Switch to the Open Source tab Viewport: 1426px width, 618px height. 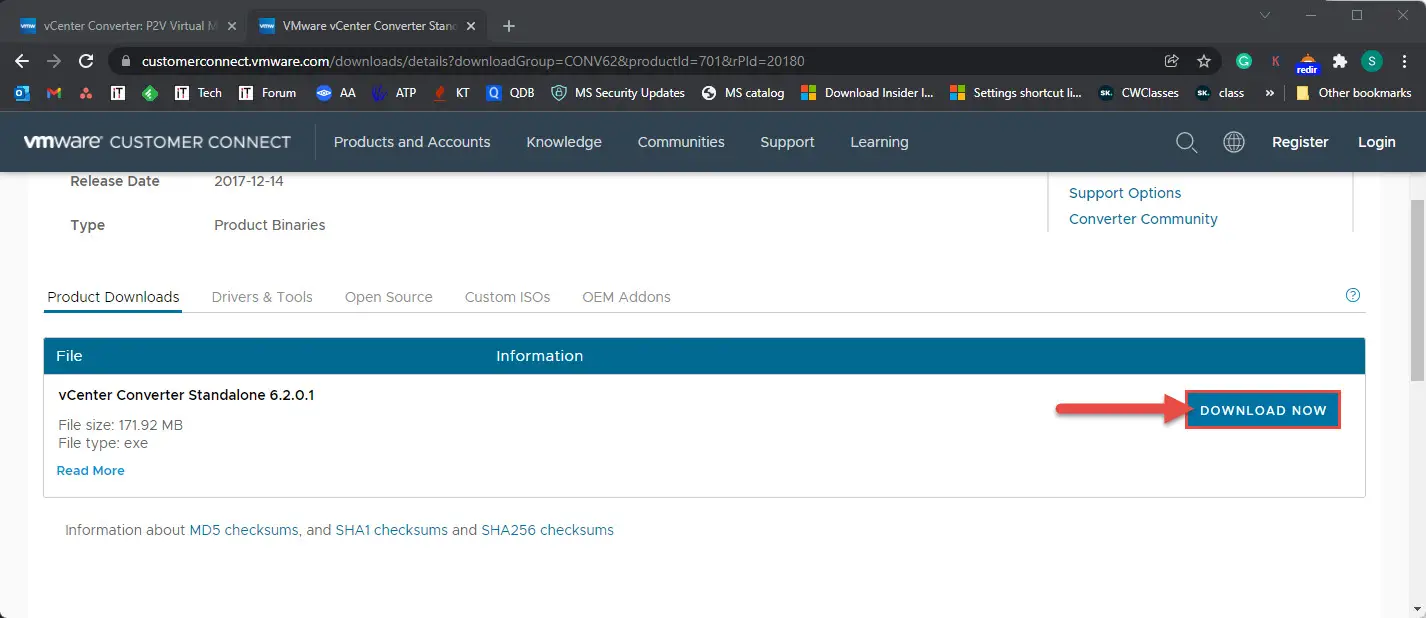point(389,297)
